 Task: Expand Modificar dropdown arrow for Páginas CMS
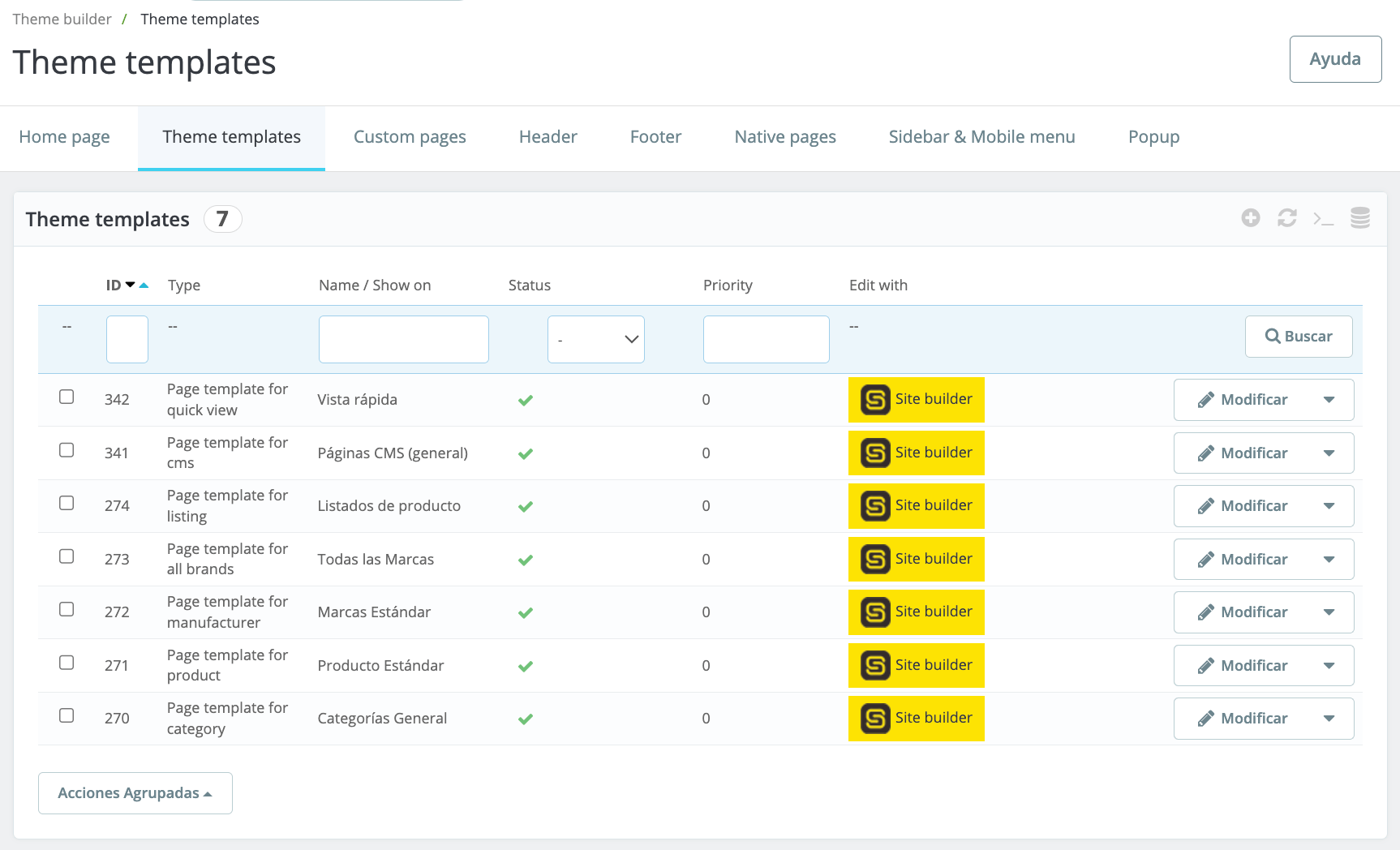pyautogui.click(x=1329, y=453)
